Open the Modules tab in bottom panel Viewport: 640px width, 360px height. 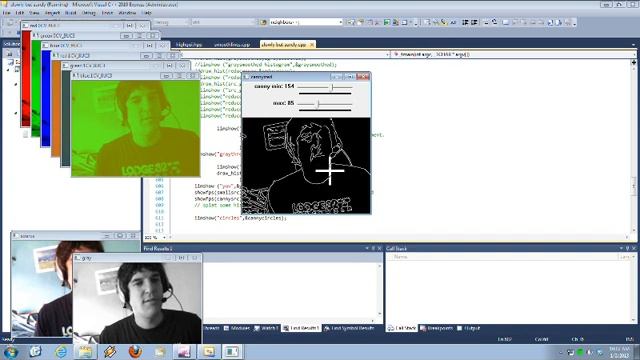click(x=237, y=328)
